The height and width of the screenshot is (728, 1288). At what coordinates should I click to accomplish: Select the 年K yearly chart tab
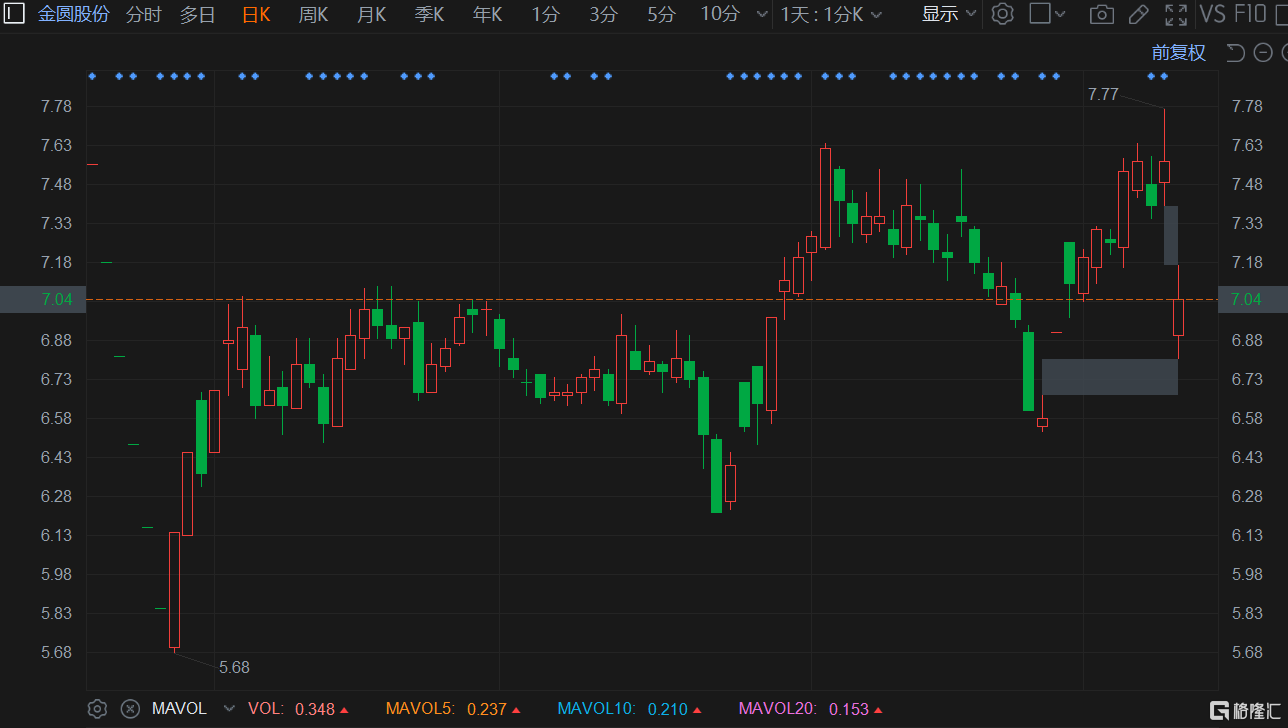point(488,15)
